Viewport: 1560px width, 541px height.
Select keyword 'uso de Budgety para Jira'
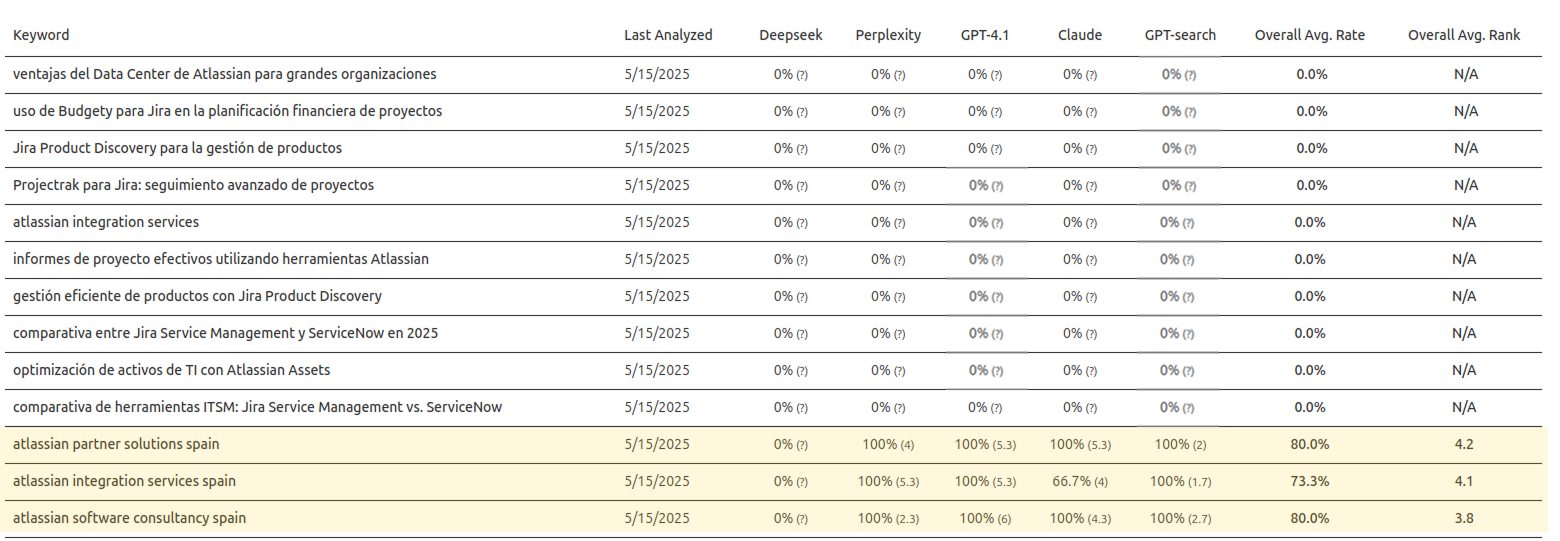point(227,111)
